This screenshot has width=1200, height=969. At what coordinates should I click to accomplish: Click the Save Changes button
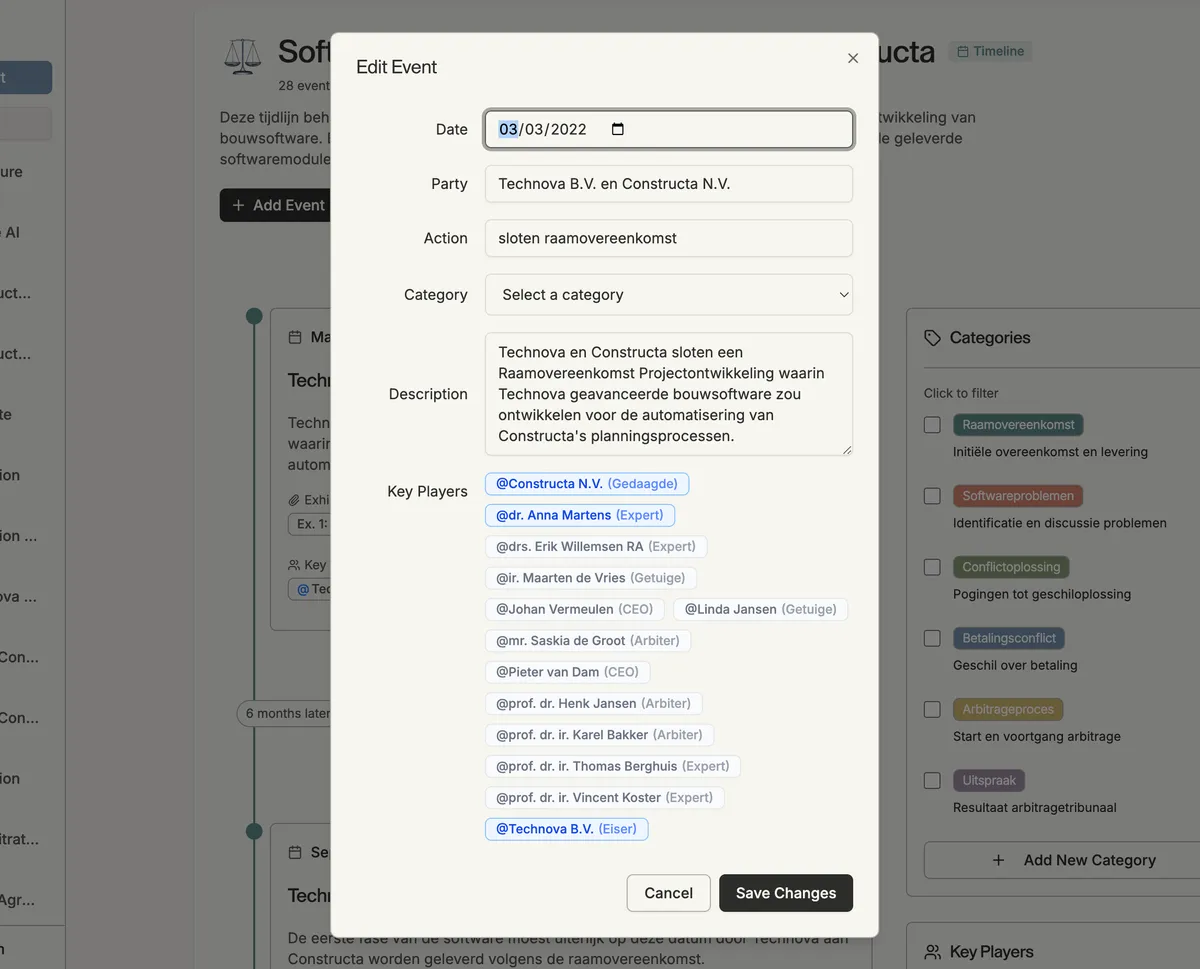pos(785,893)
